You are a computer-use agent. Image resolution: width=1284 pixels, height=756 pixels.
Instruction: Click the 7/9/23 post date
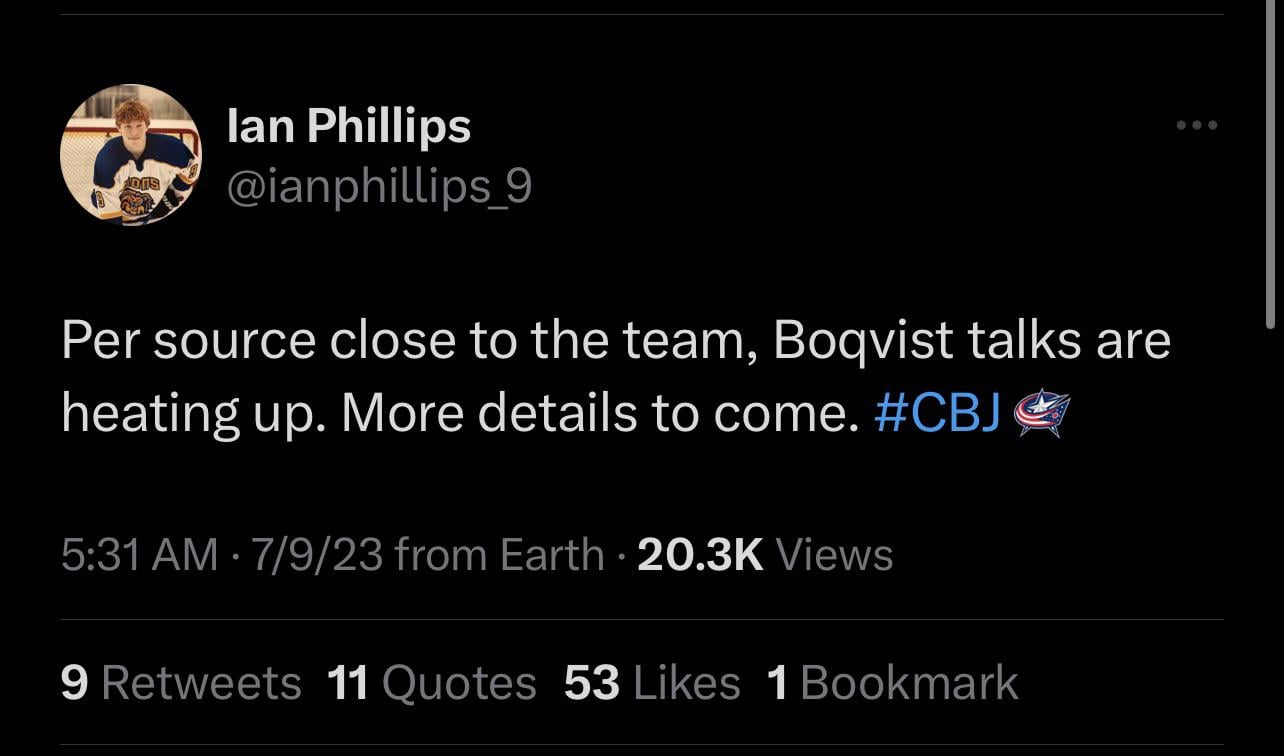(x=317, y=554)
